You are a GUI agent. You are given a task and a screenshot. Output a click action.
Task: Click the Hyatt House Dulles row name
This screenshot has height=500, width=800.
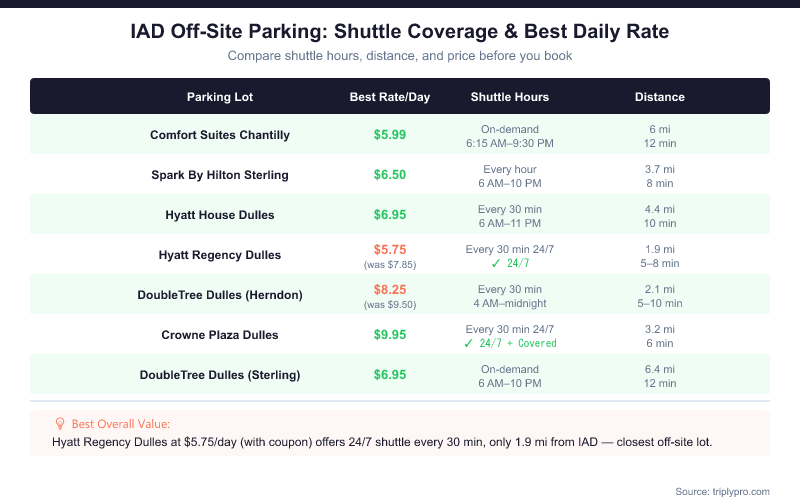click(x=220, y=215)
